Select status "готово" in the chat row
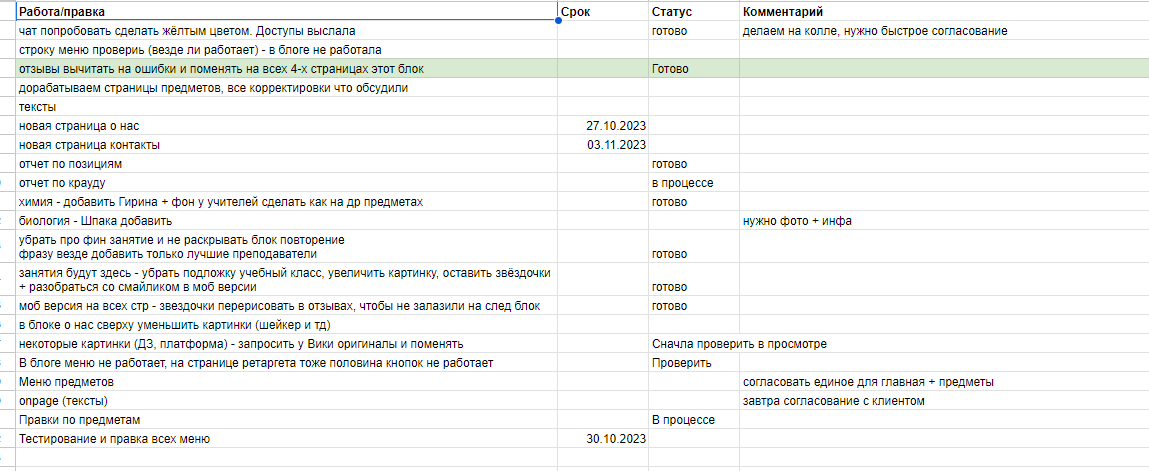This screenshot has width=1149, height=471. (694, 31)
